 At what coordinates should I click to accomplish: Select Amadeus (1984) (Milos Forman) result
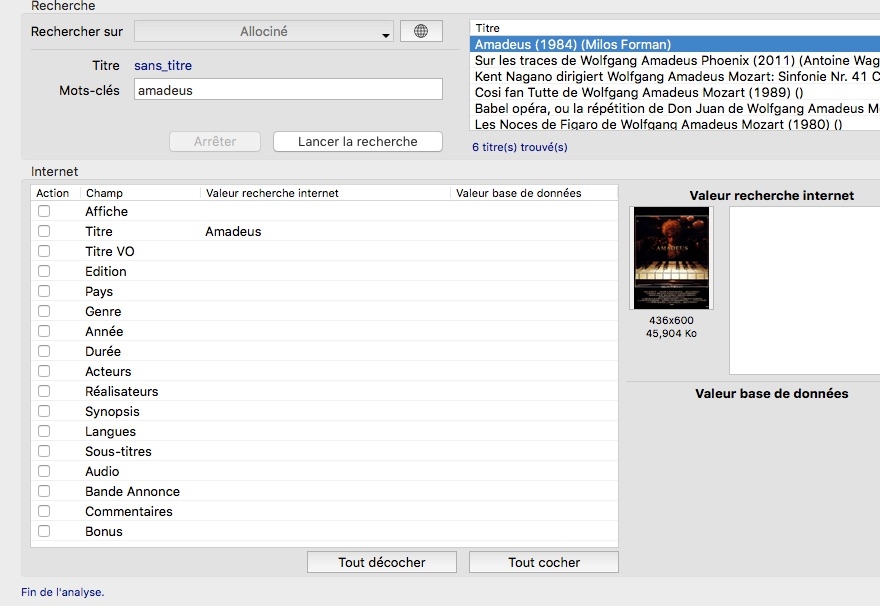point(573,45)
